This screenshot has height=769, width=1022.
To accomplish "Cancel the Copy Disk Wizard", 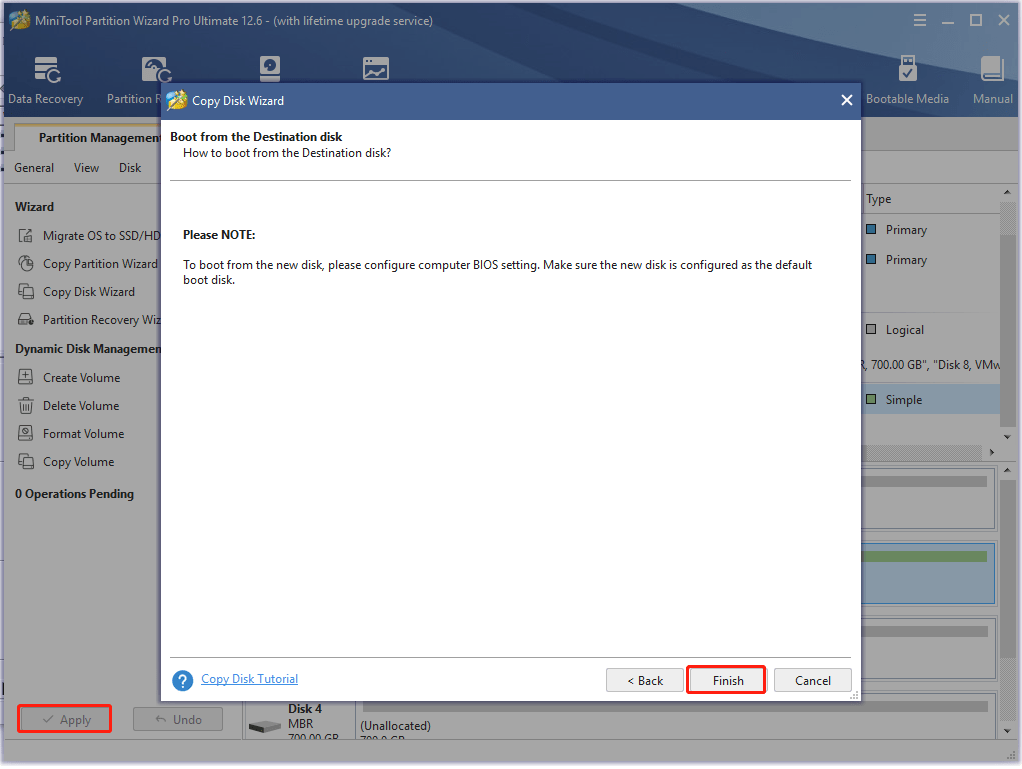I will coord(812,680).
